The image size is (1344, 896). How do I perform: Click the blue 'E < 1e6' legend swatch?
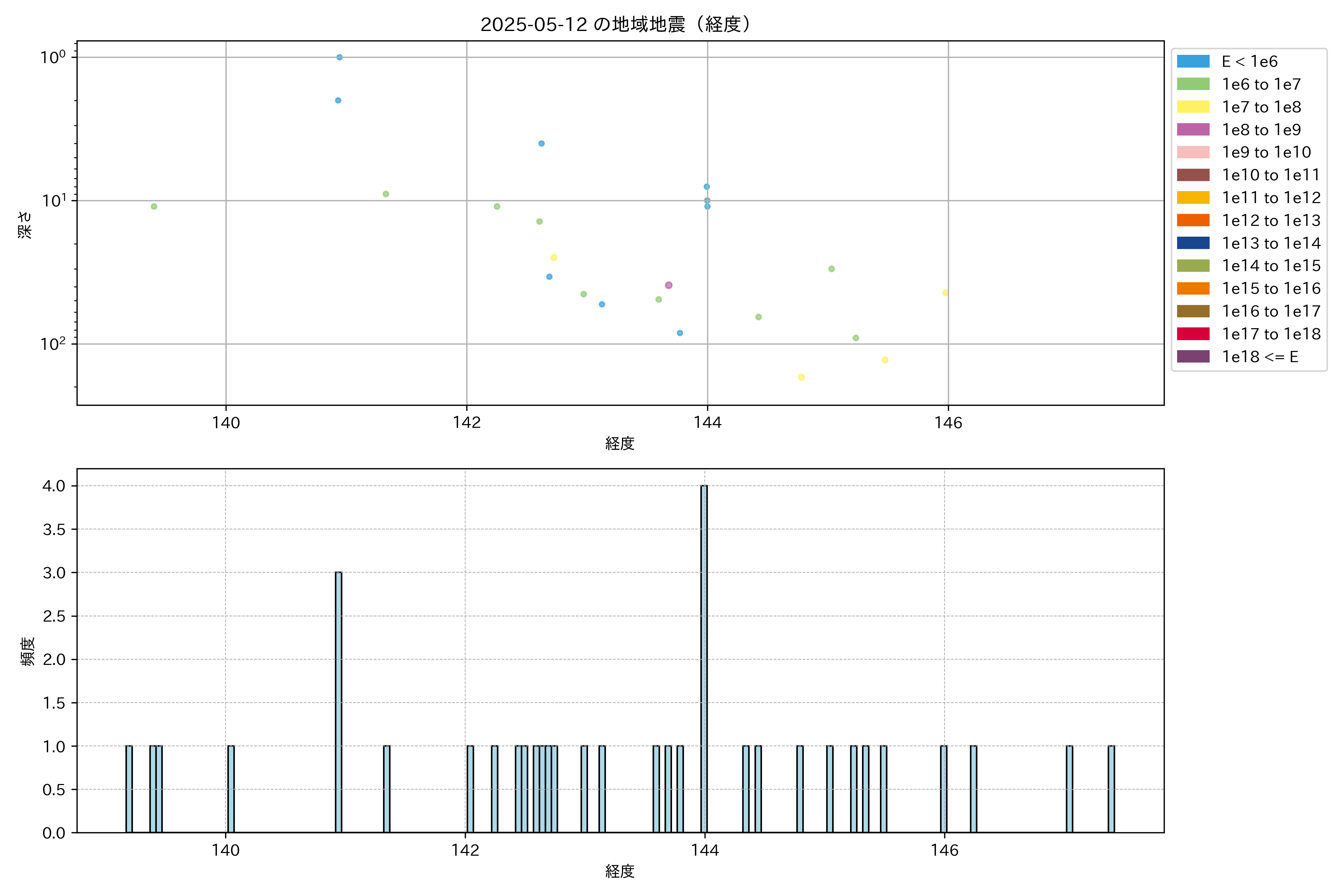[1192, 61]
